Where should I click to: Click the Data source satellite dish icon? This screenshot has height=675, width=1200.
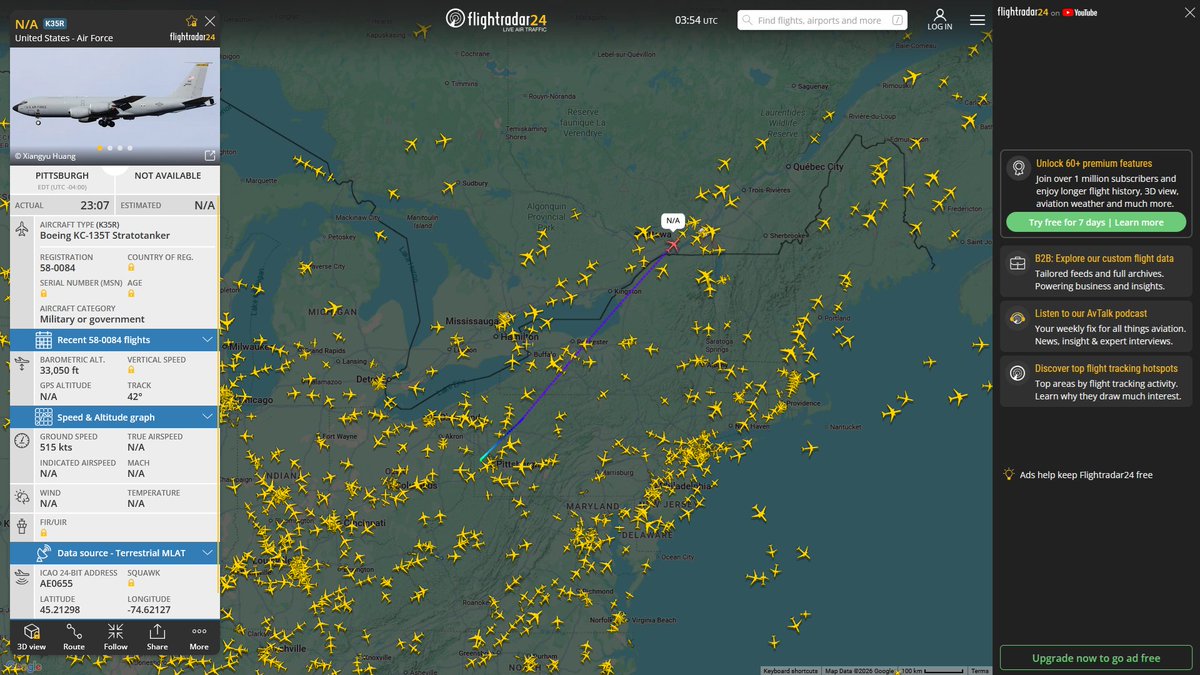coord(43,552)
